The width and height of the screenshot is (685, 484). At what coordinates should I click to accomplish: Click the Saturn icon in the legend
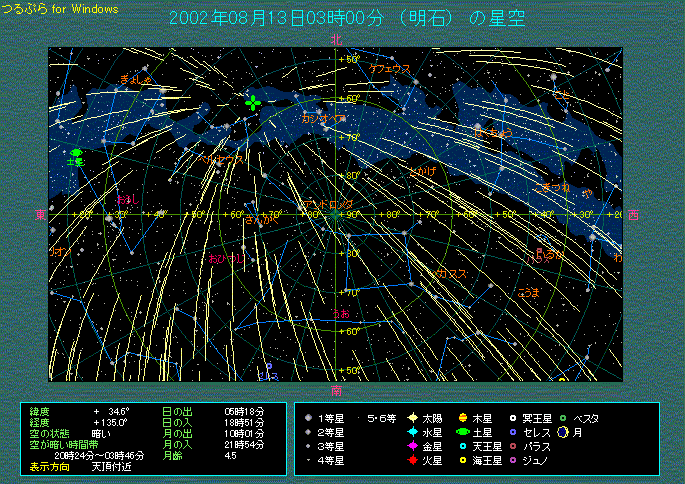(x=464, y=432)
